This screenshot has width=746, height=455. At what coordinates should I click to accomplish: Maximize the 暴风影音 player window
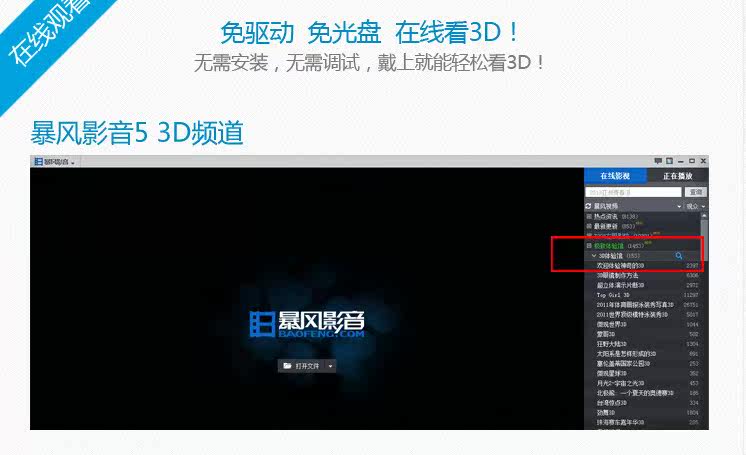point(692,161)
